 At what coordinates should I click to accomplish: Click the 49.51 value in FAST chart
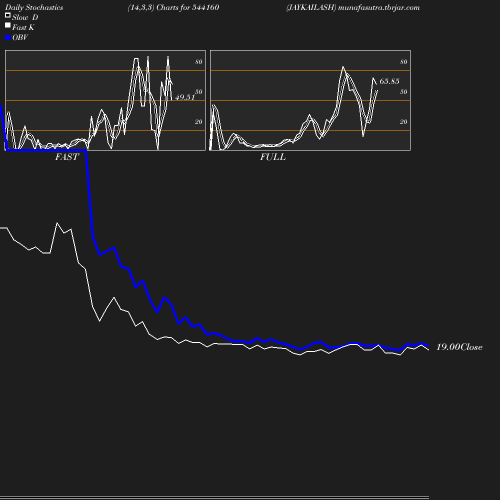click(x=185, y=97)
